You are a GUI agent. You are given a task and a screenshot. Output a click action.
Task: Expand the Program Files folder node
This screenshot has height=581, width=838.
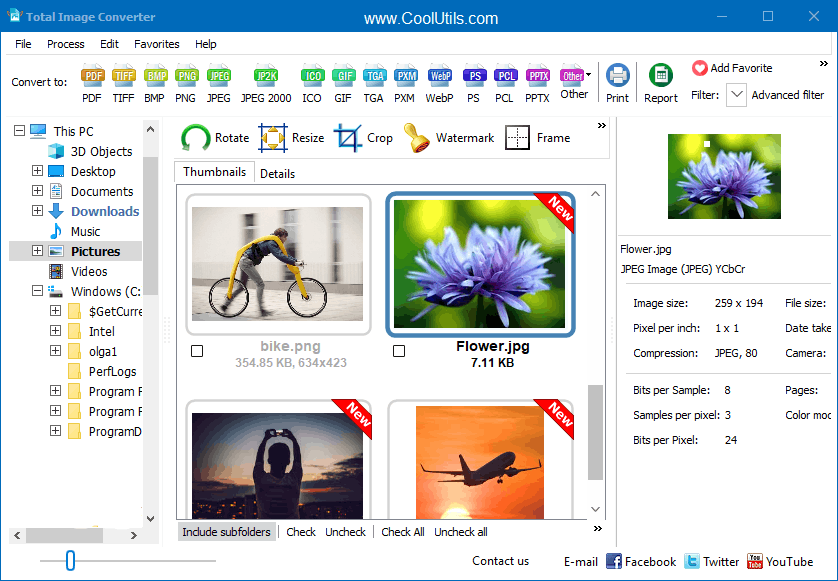click(x=56, y=391)
